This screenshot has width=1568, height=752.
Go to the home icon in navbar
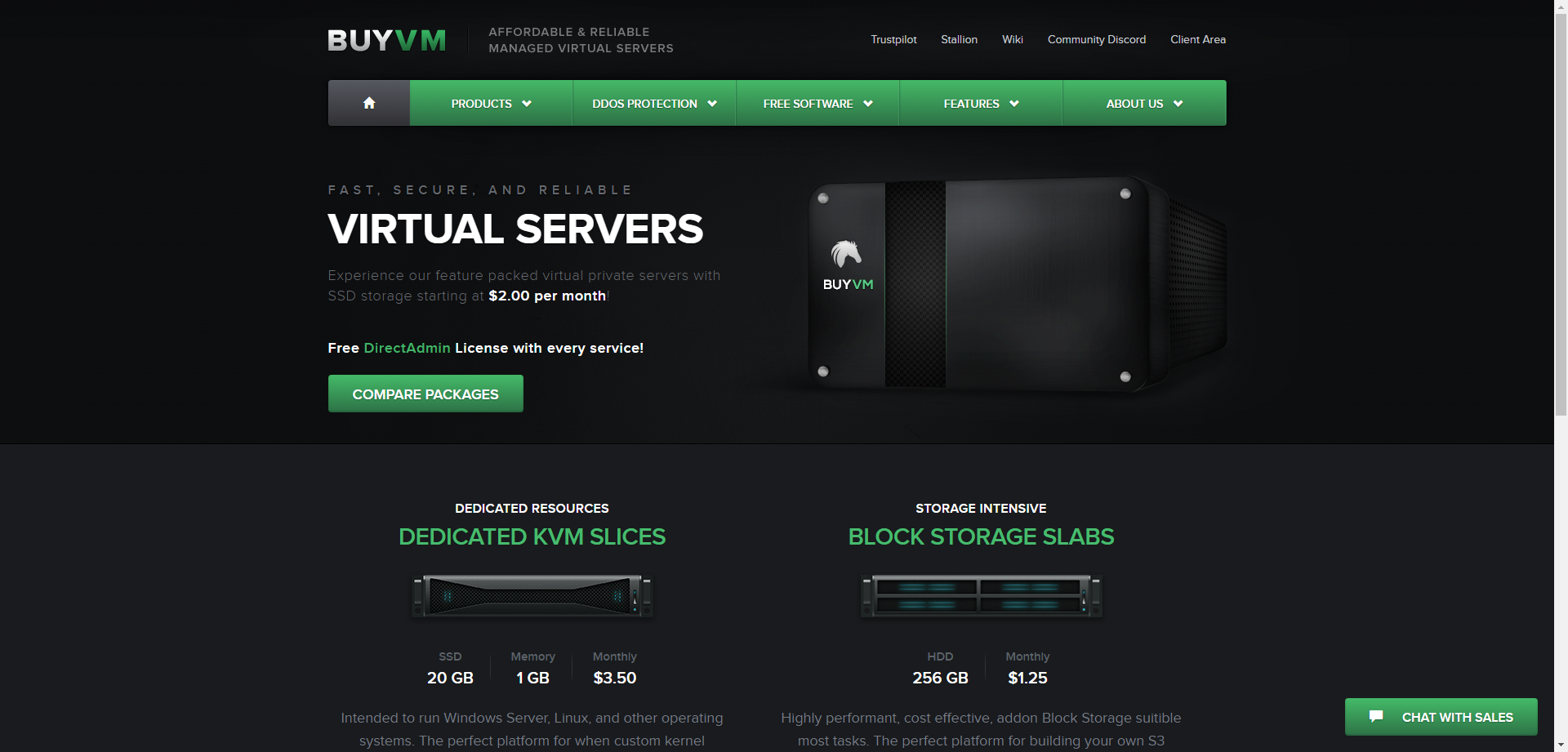click(x=369, y=103)
